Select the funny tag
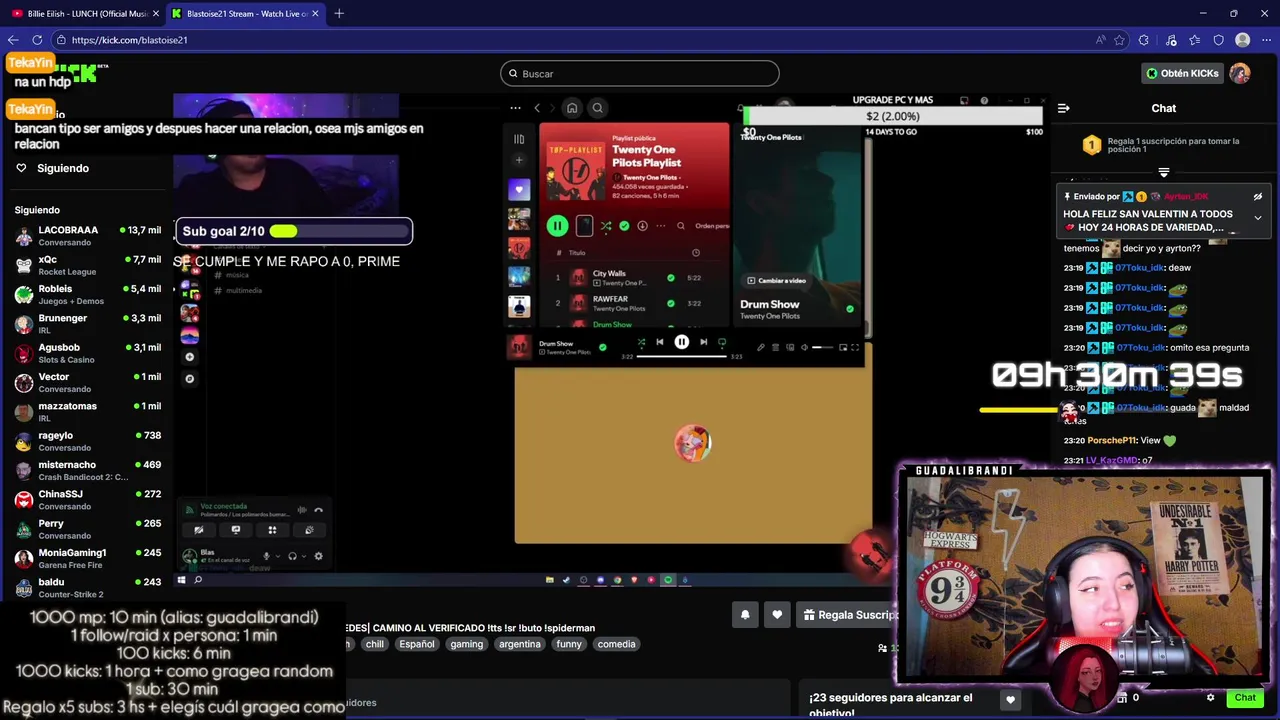Screen dimensions: 1280x720 click(x=569, y=644)
